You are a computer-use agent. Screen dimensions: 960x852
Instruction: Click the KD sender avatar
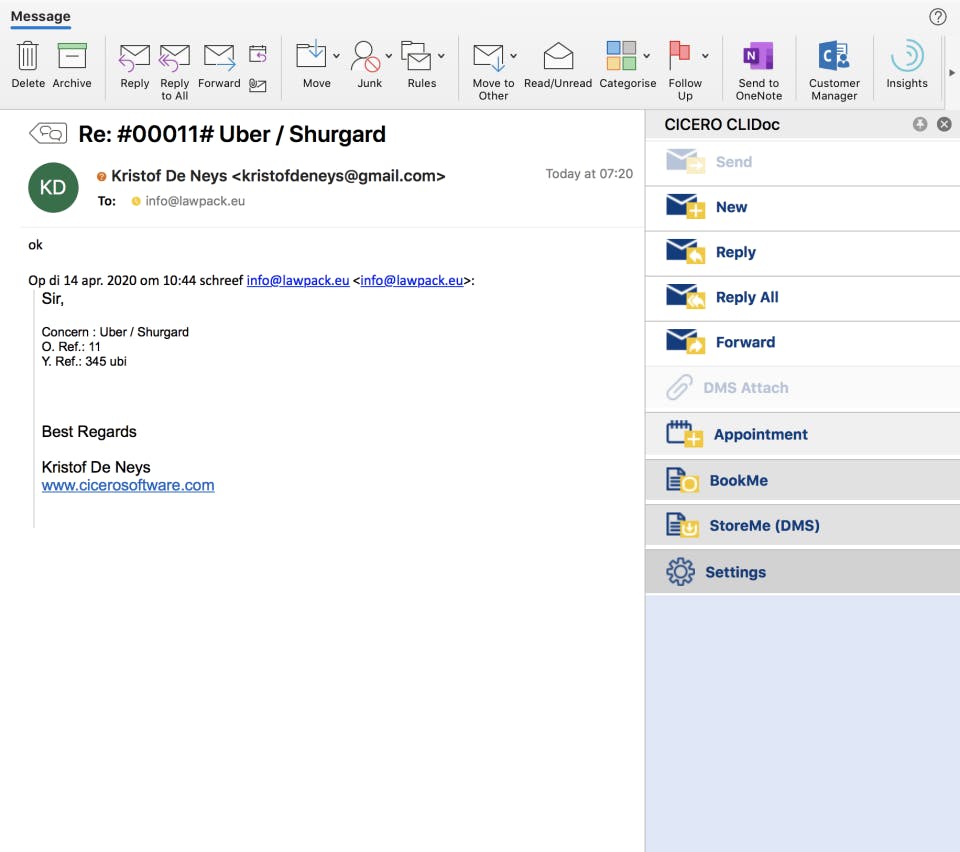(x=53, y=187)
